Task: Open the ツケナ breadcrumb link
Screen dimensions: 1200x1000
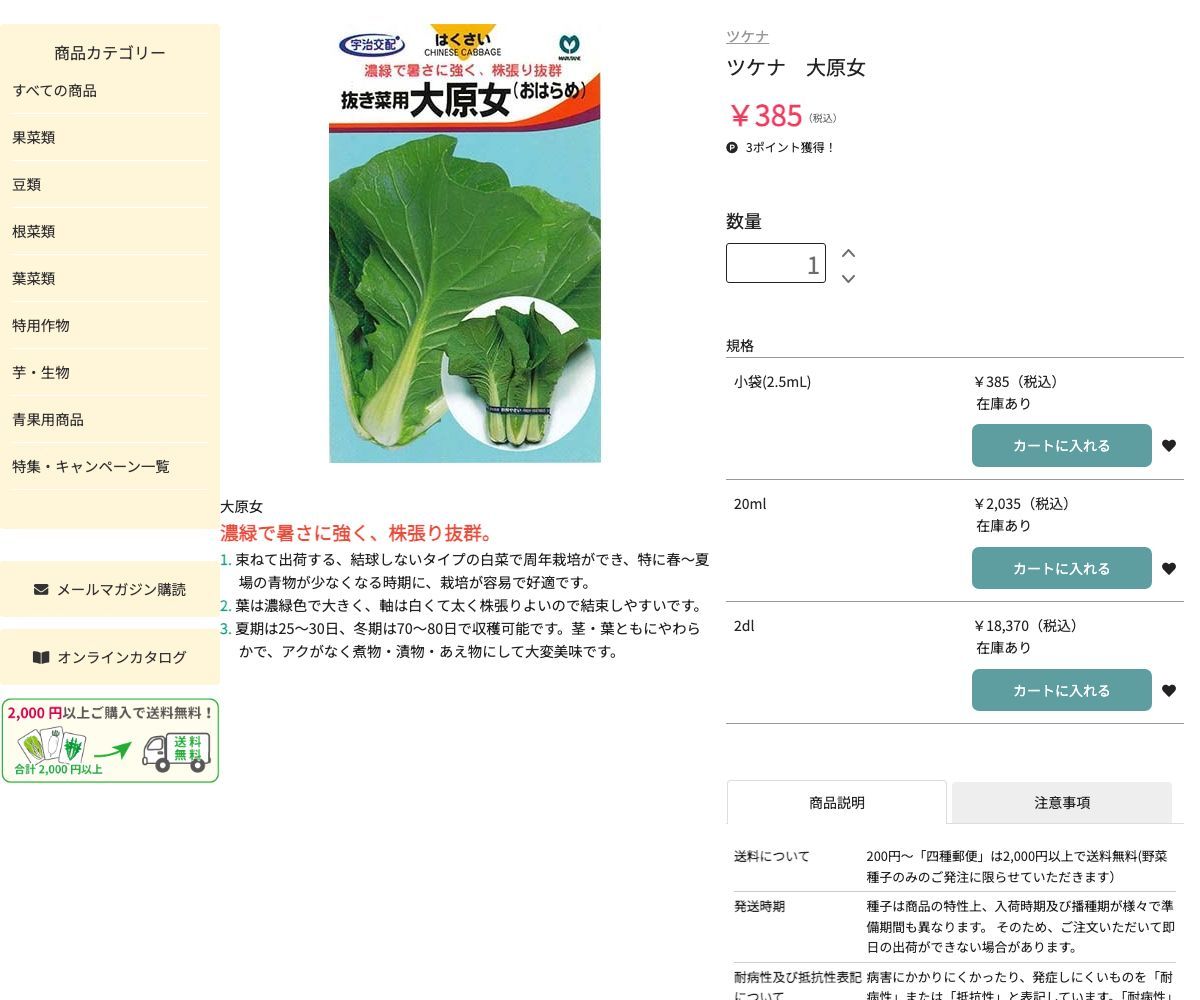Action: (747, 36)
